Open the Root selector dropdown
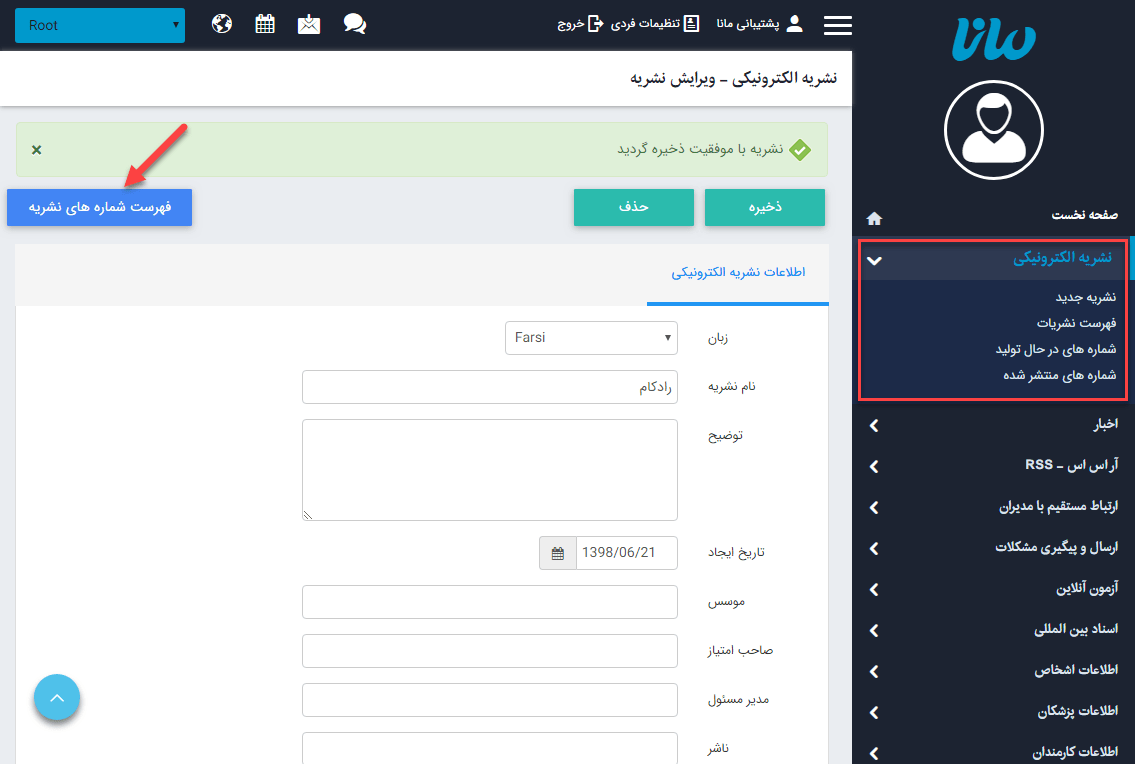 (x=100, y=25)
